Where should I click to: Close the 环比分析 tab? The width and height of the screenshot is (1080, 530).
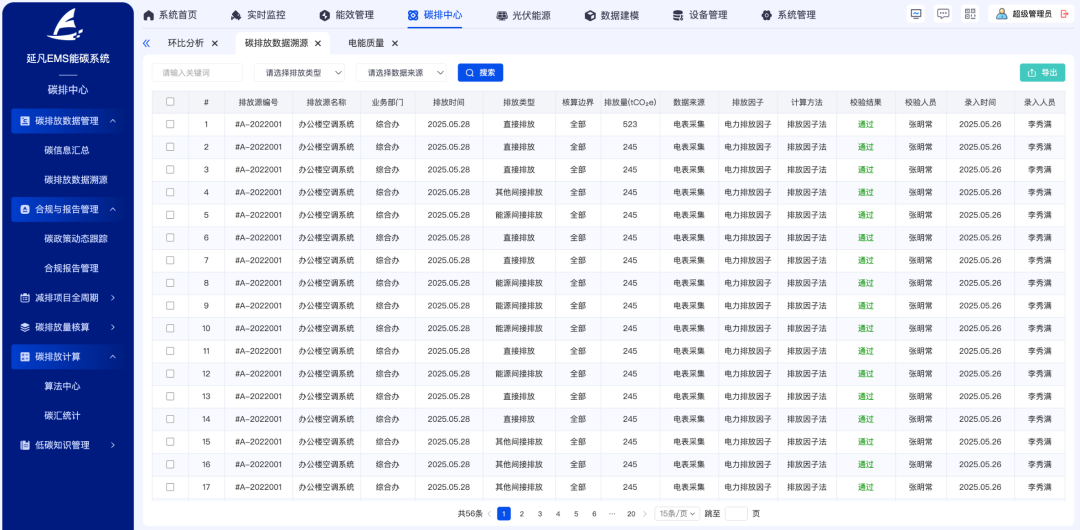[x=215, y=44]
